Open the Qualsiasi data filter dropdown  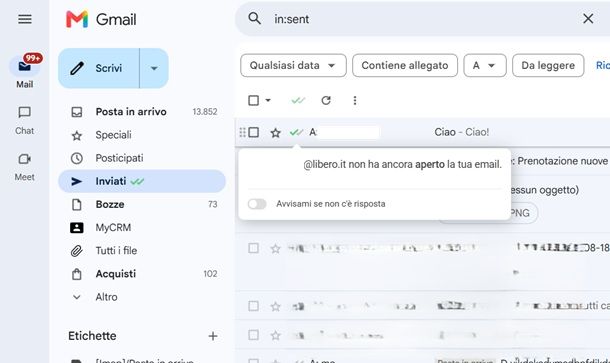293,65
